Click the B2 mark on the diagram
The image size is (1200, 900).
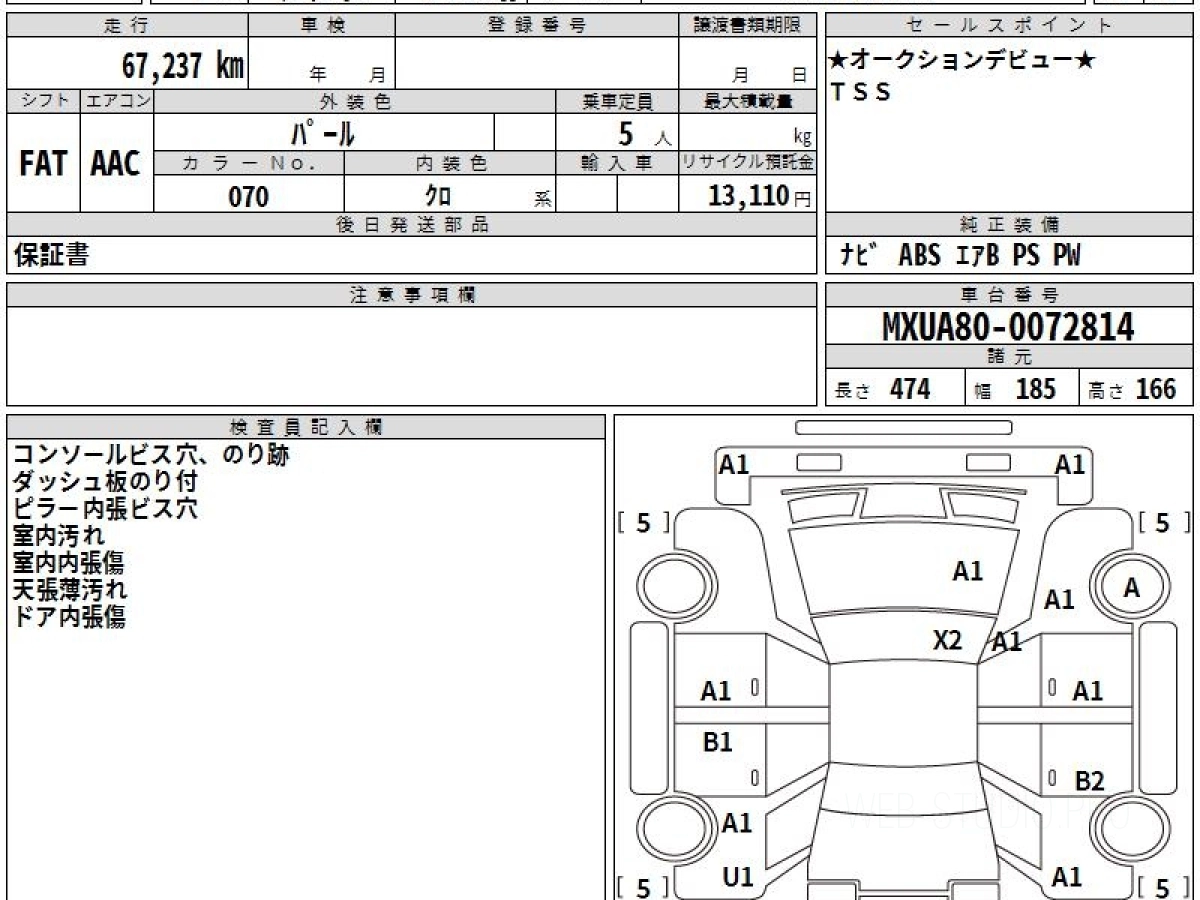tap(1089, 781)
